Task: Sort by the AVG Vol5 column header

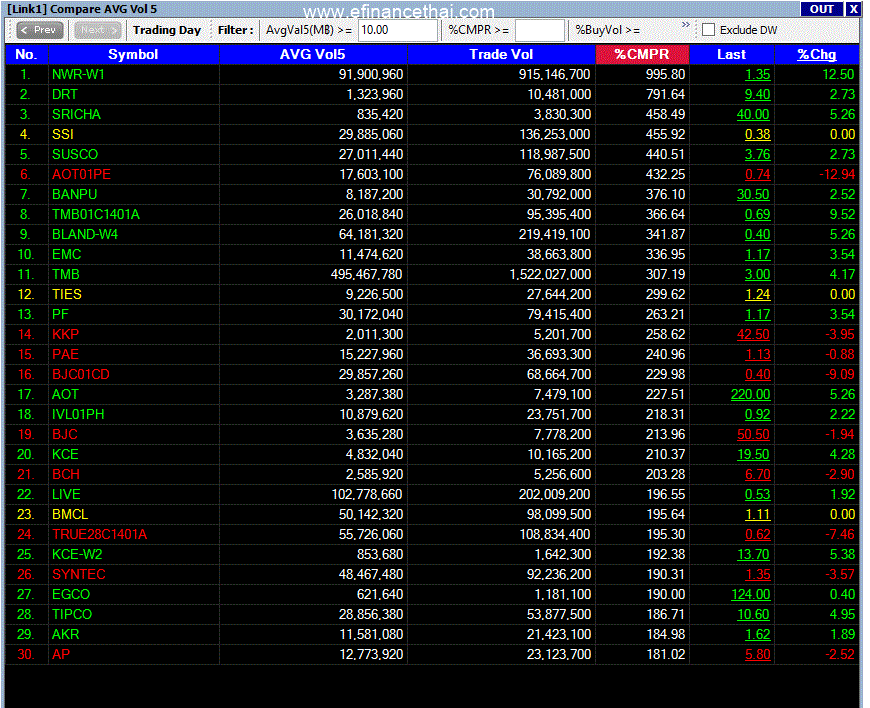Action: coord(313,54)
